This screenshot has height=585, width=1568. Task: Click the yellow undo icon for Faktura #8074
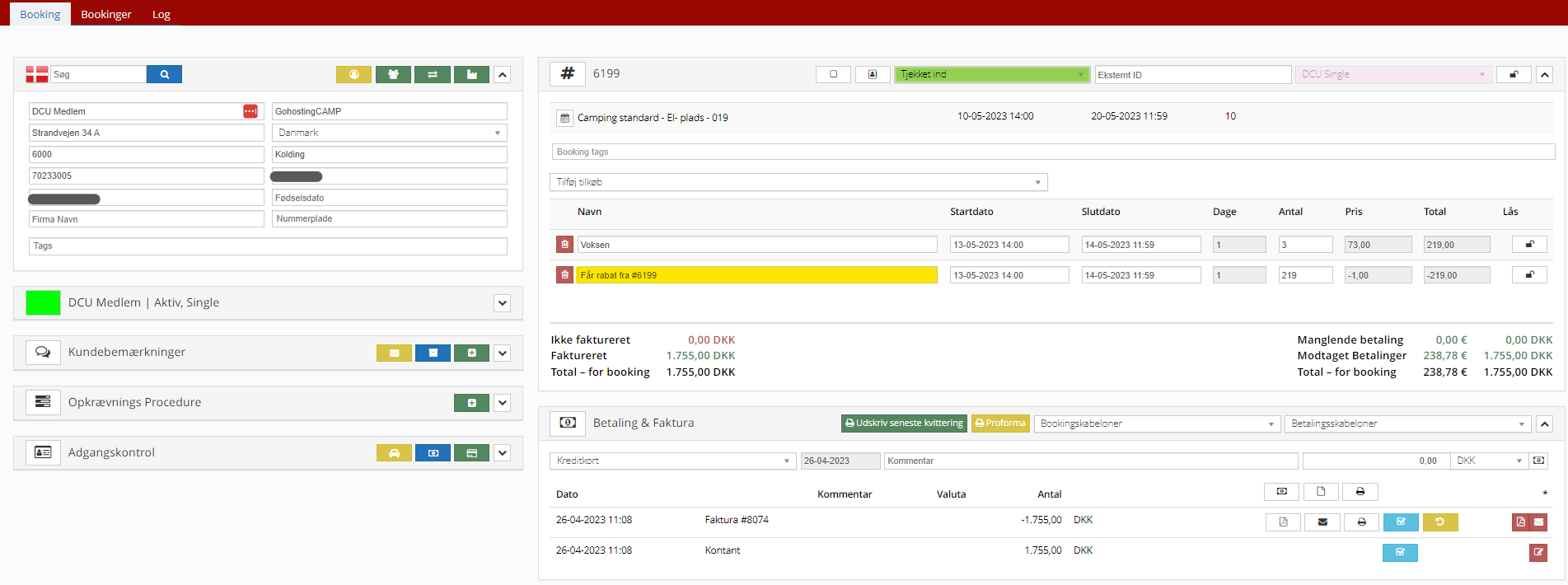[x=1439, y=522]
